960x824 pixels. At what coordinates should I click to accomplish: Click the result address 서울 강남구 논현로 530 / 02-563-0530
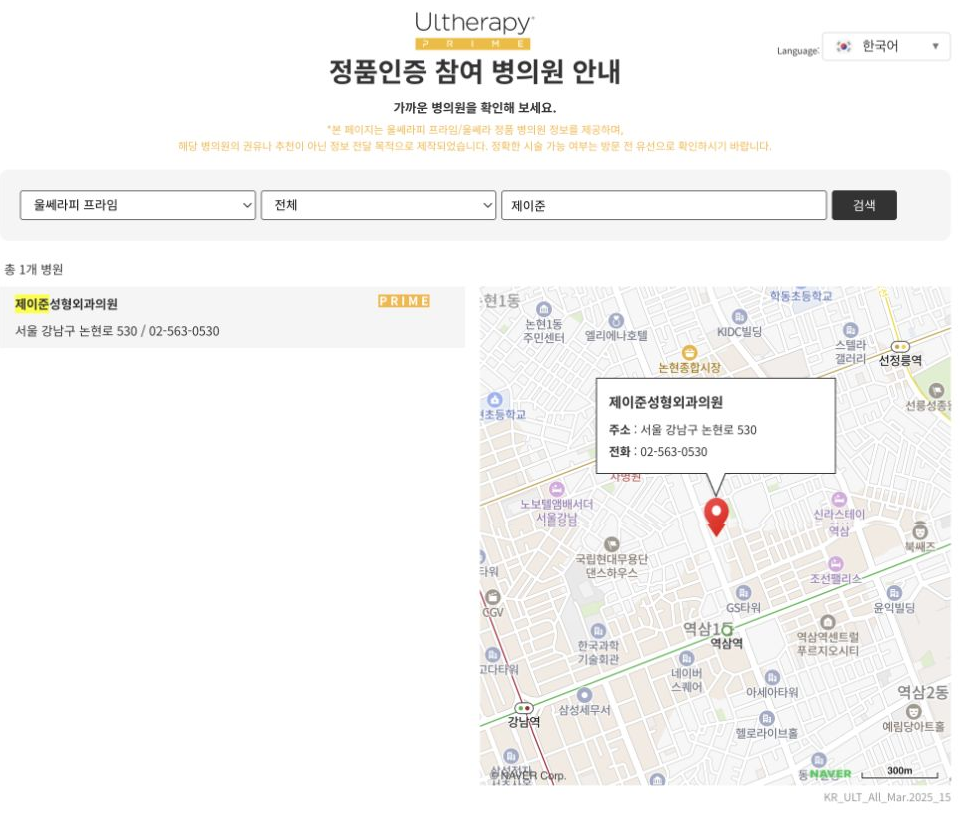point(117,331)
